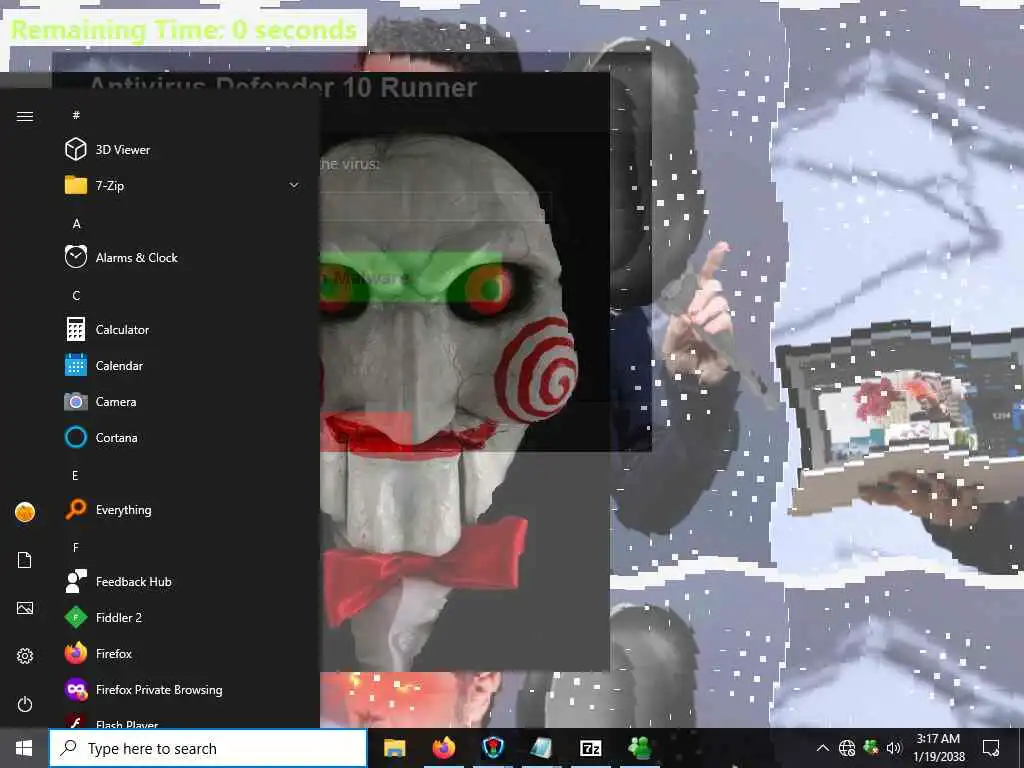Open Pictures from the Start menu rail
The width and height of the screenshot is (1024, 768).
point(25,608)
